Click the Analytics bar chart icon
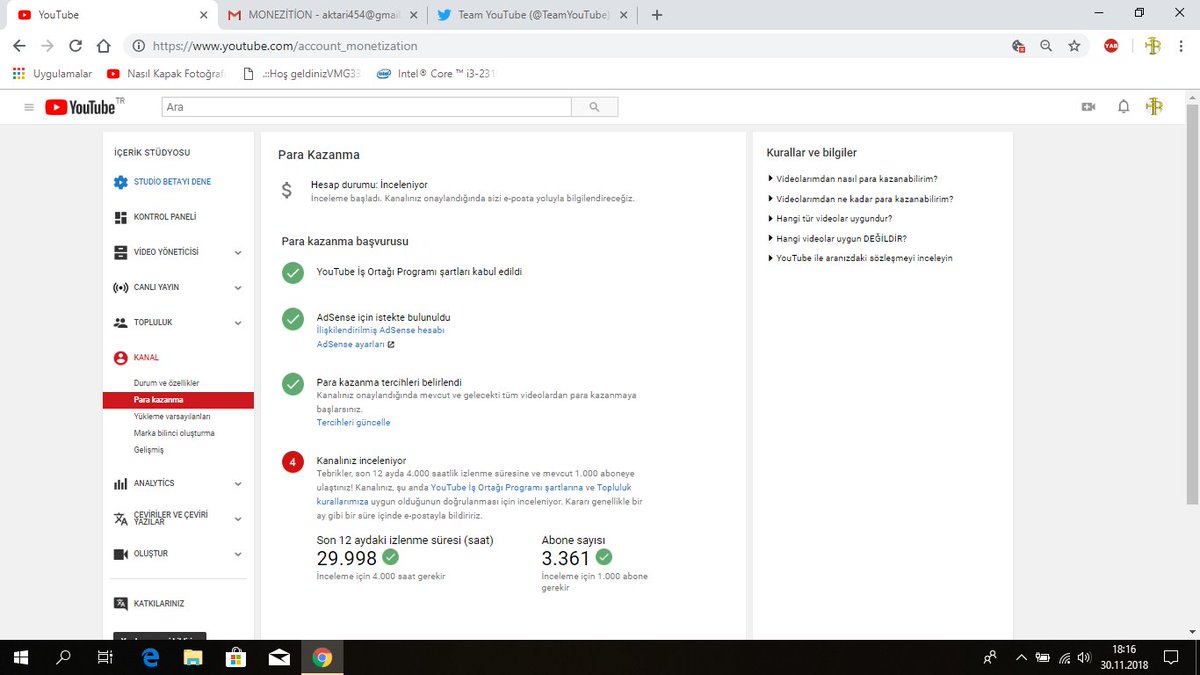 (x=121, y=484)
